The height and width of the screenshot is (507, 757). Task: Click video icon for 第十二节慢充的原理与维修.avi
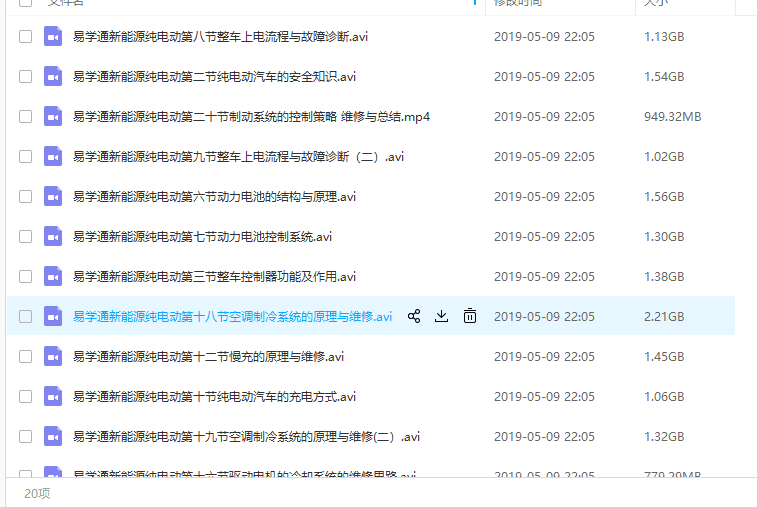point(53,357)
